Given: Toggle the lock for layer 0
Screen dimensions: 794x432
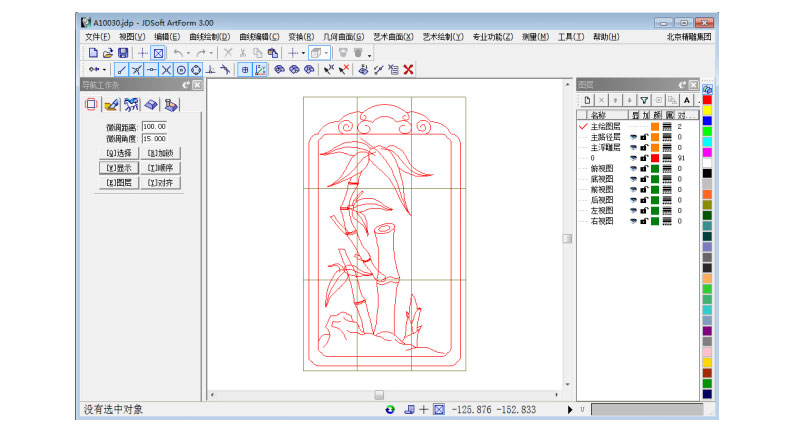Looking at the screenshot, I should click(x=644, y=157).
